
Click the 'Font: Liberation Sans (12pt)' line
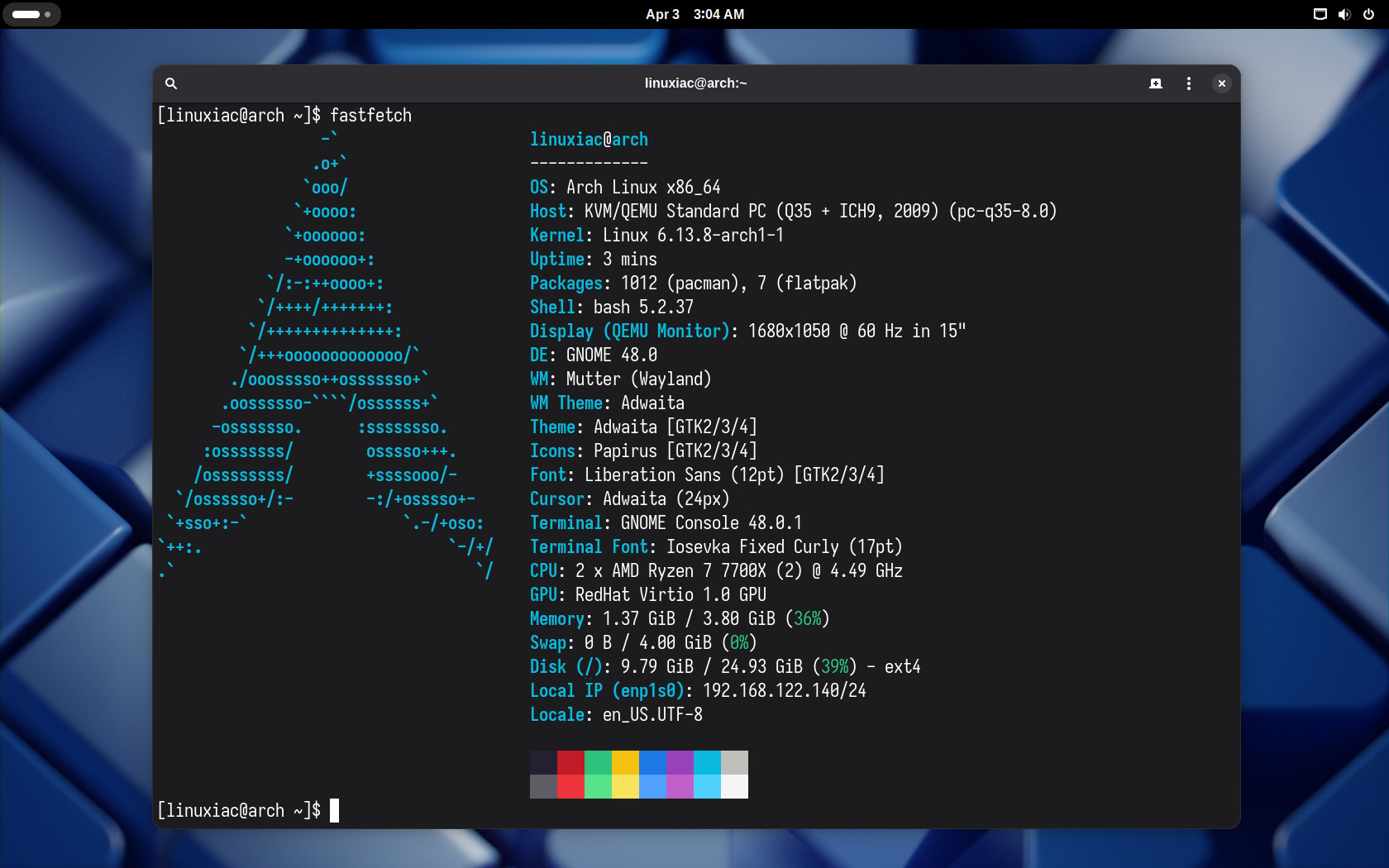point(707,475)
